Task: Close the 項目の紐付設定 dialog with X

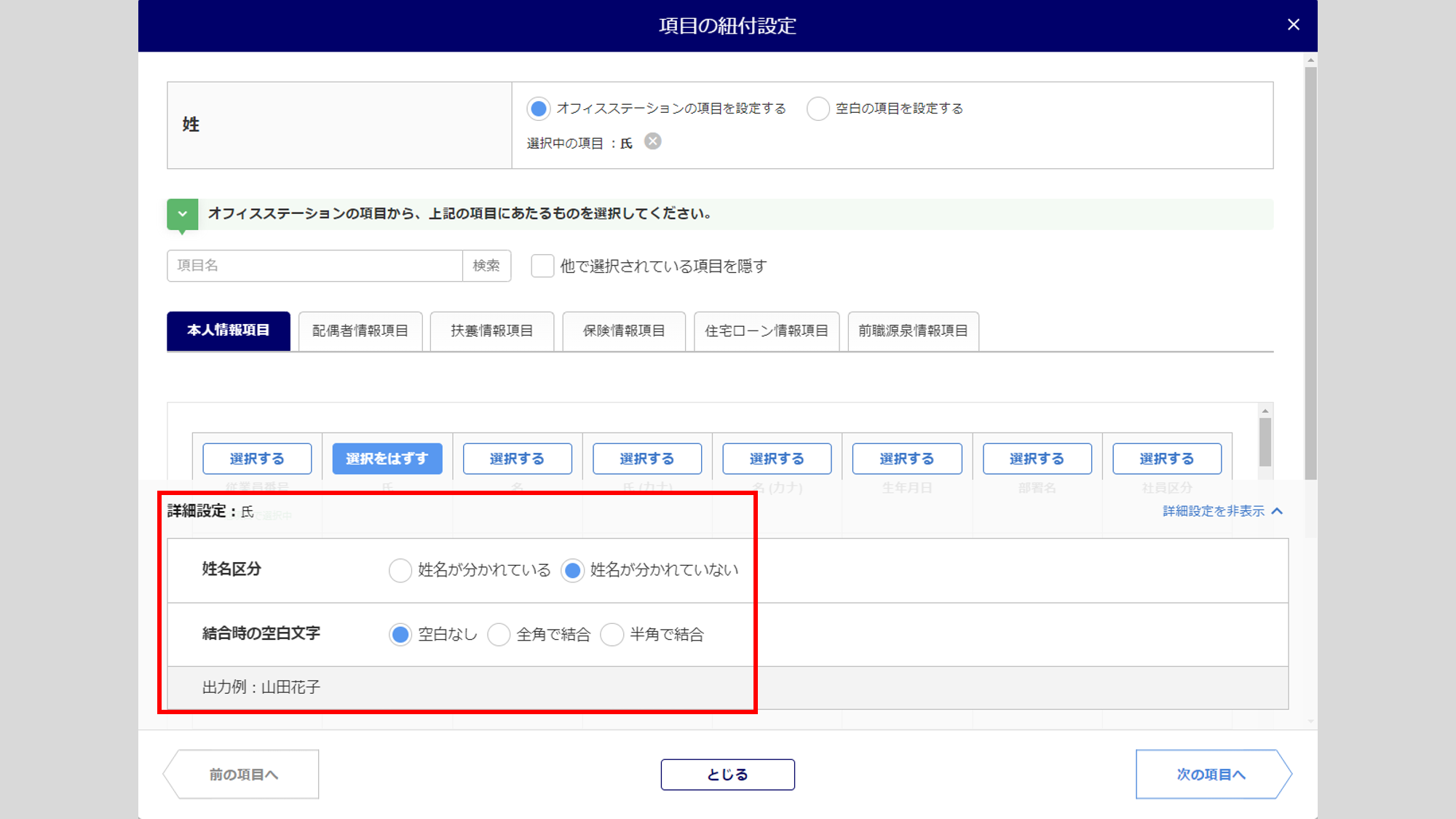Action: click(x=1293, y=25)
